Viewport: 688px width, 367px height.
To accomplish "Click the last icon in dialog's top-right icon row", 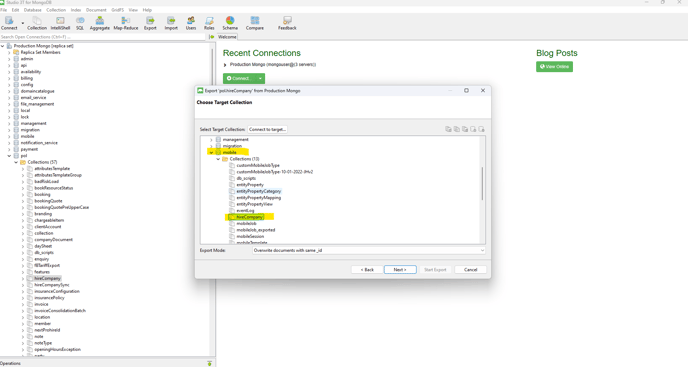I will click(481, 129).
